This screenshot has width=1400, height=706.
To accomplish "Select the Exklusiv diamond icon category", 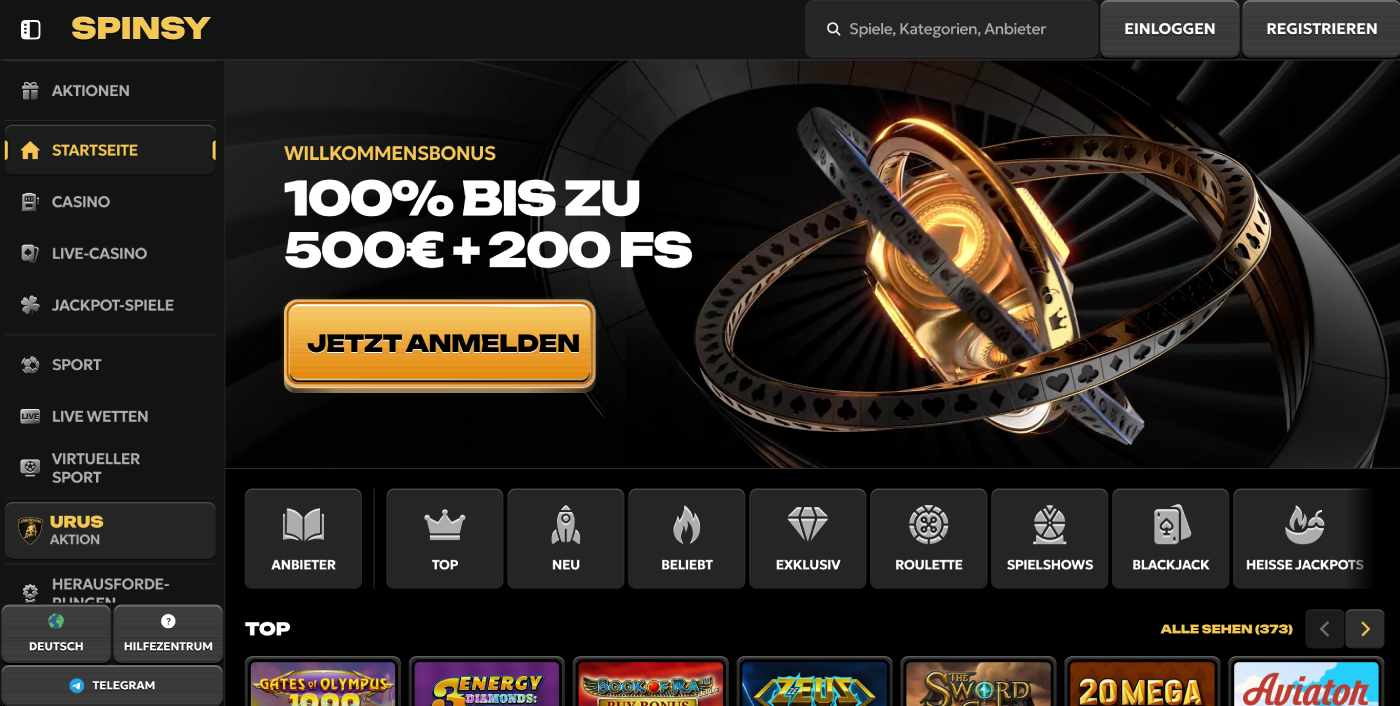I will [808, 538].
